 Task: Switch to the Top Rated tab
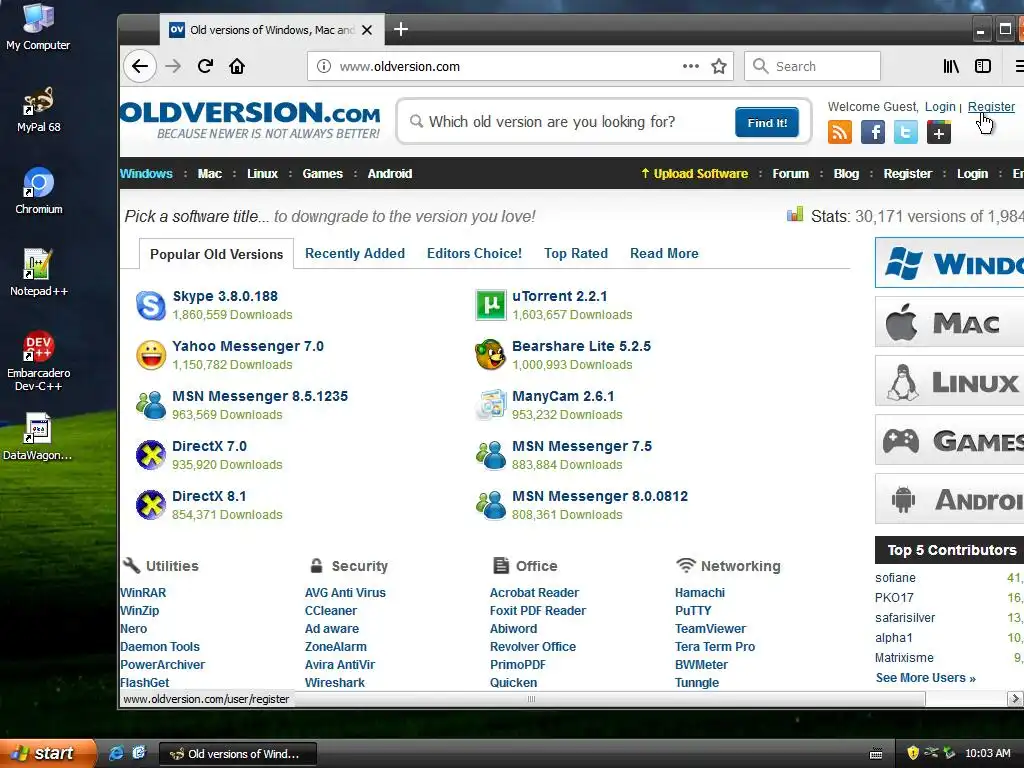tap(575, 253)
